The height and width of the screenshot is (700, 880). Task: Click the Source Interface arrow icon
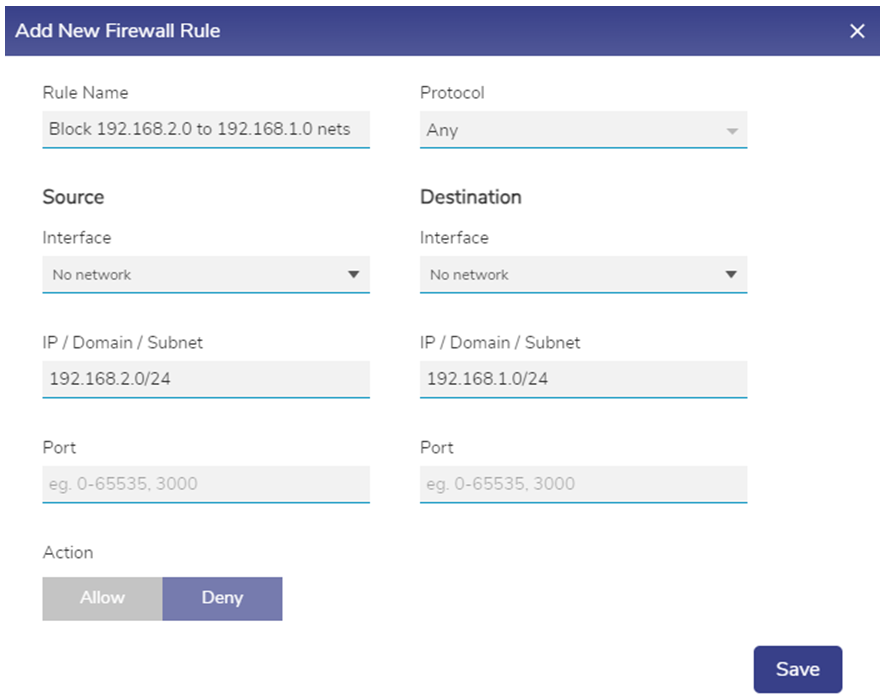353,274
